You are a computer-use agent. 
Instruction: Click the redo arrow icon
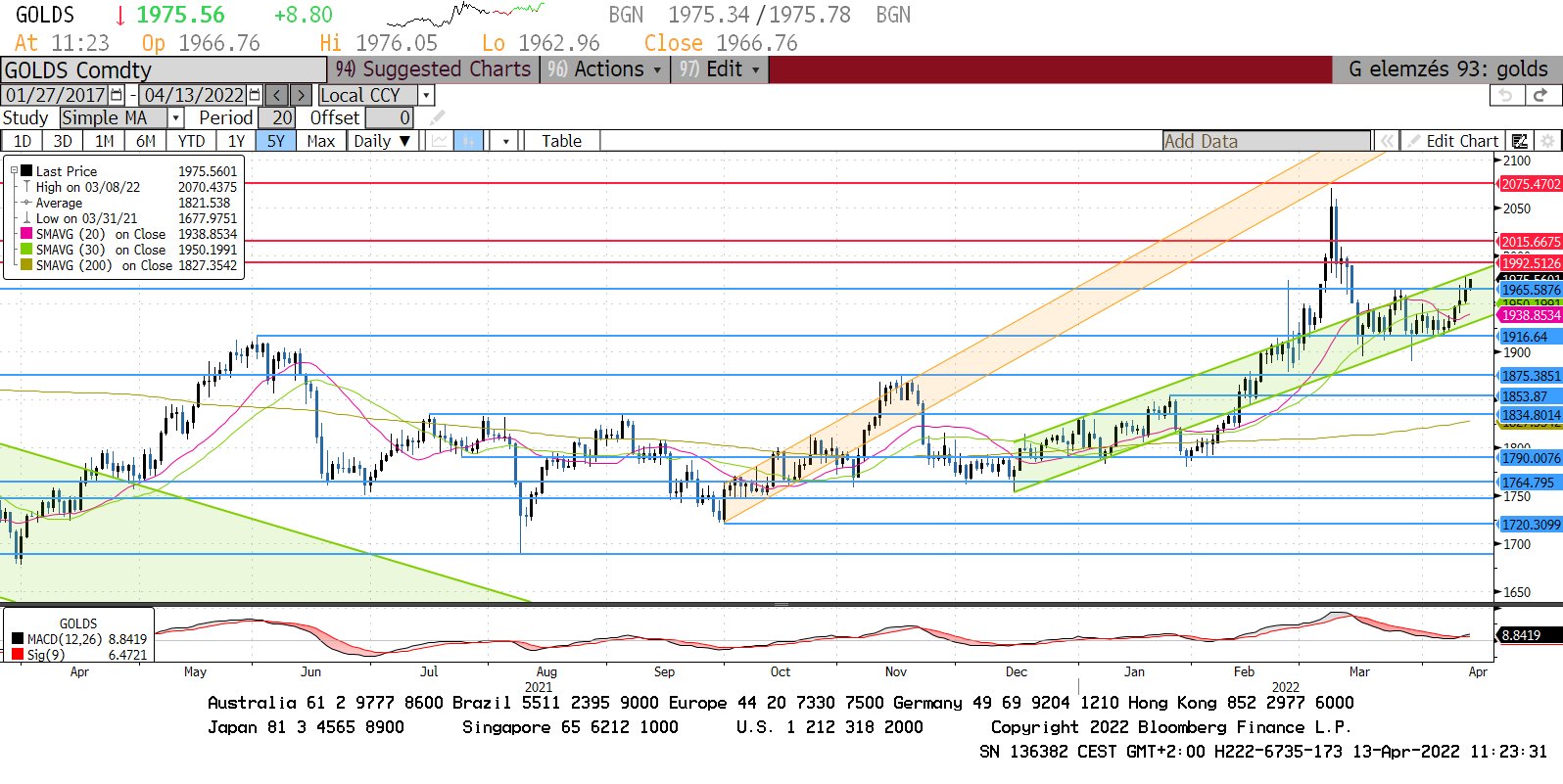(1540, 95)
